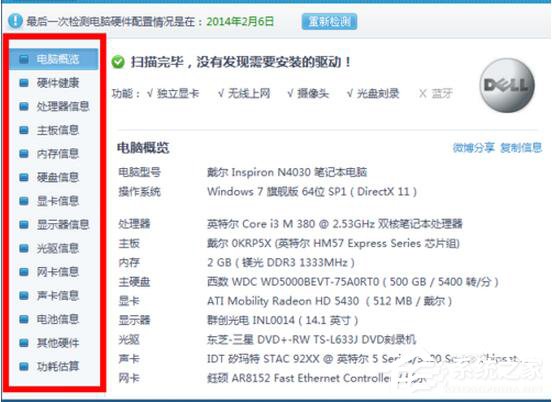Click the 主板信息 sidebar icon

(24, 130)
